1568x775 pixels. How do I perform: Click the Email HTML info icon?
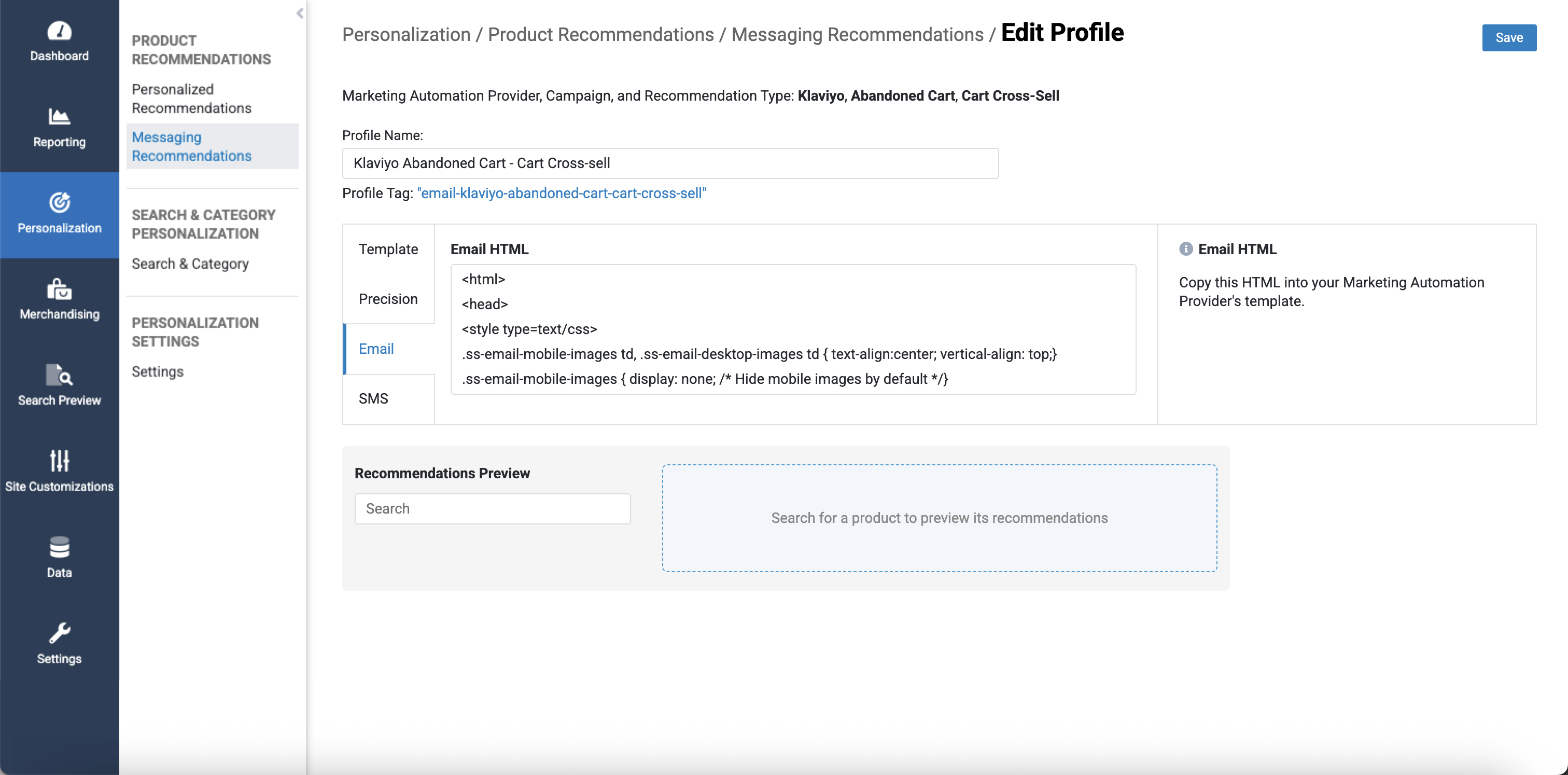pyautogui.click(x=1185, y=249)
